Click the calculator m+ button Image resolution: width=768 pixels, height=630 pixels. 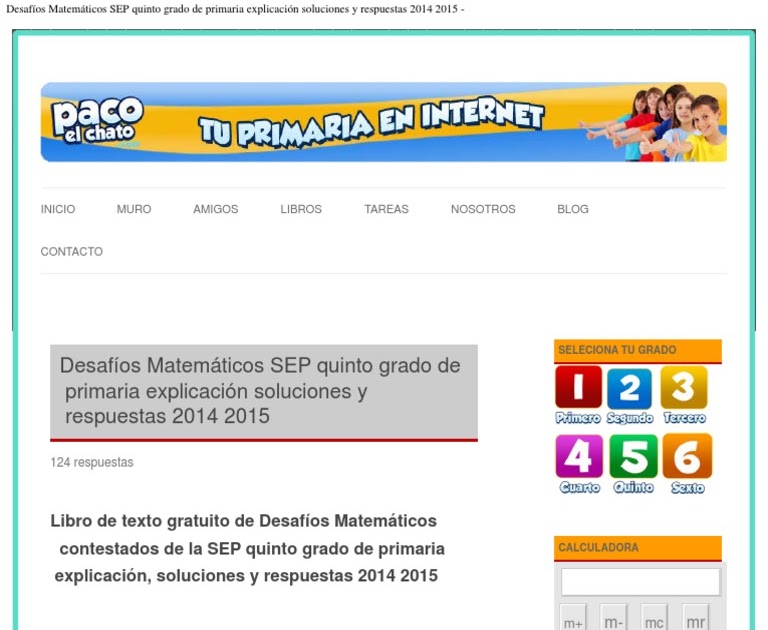pyautogui.click(x=573, y=618)
